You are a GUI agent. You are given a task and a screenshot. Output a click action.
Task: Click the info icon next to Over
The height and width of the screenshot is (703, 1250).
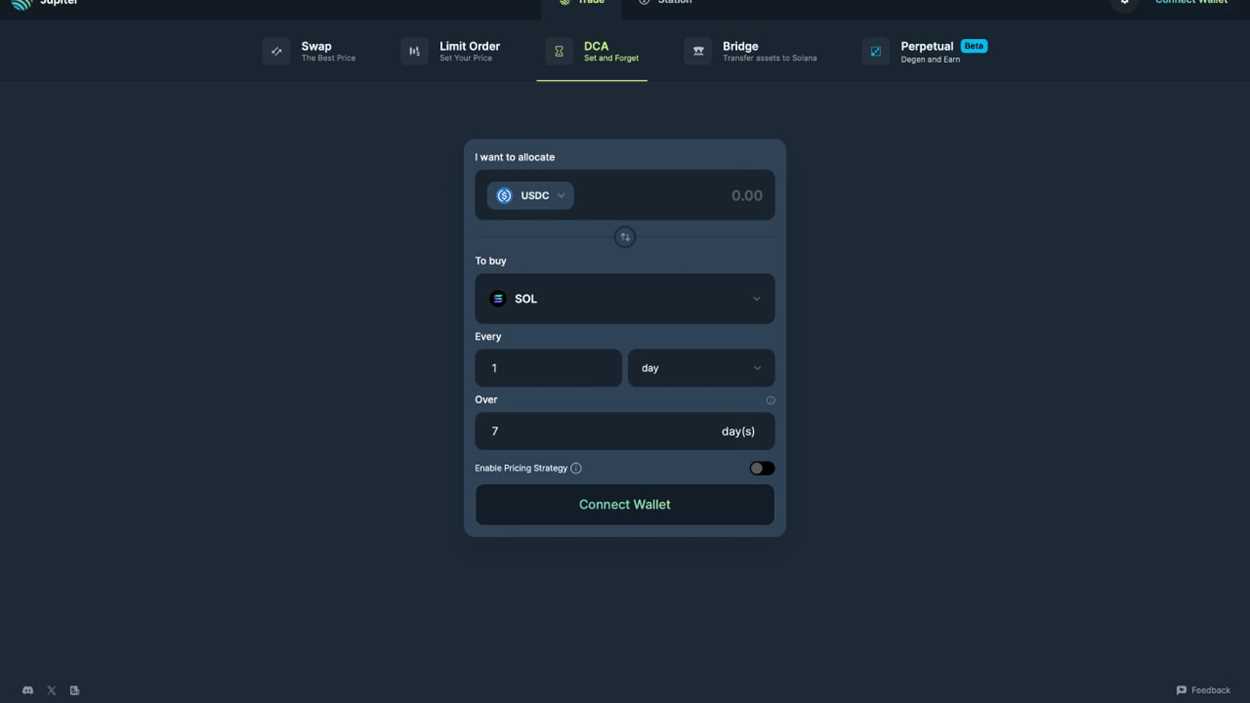pyautogui.click(x=770, y=400)
